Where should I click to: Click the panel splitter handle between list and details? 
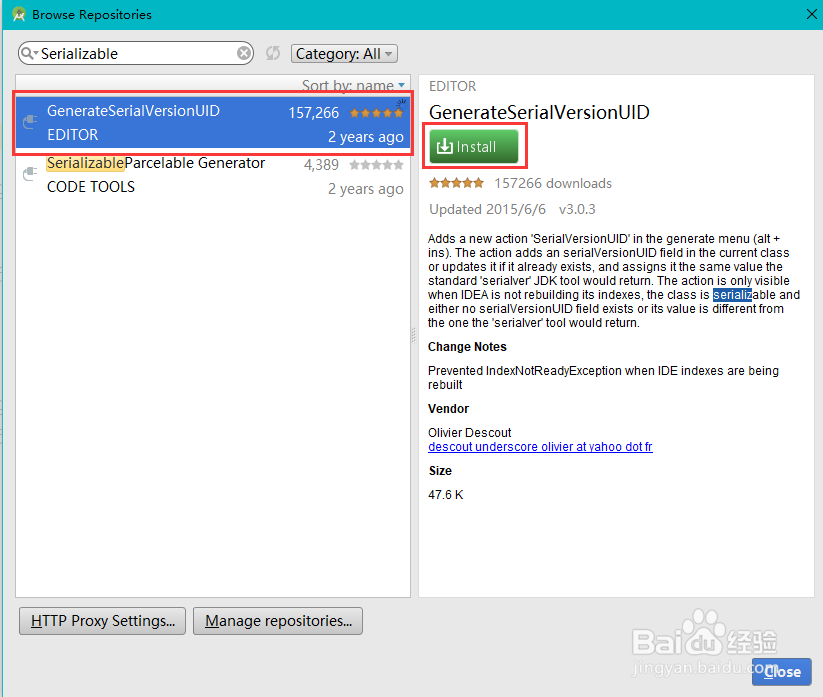point(414,335)
